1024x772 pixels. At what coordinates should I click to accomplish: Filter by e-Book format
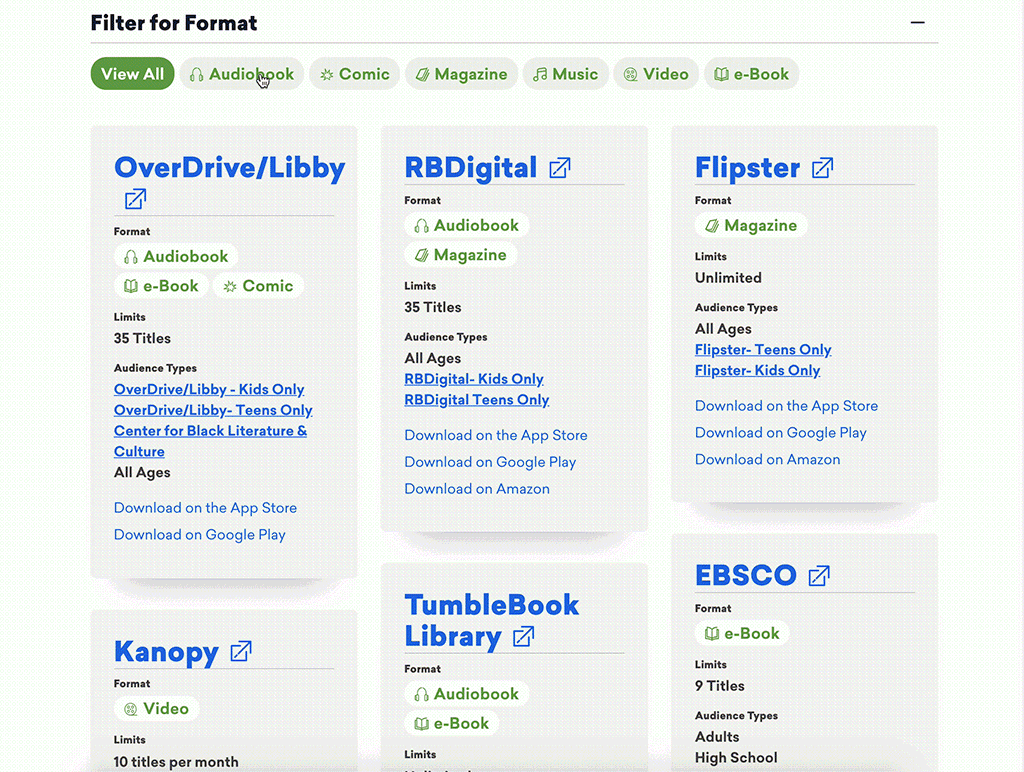[x=751, y=74]
